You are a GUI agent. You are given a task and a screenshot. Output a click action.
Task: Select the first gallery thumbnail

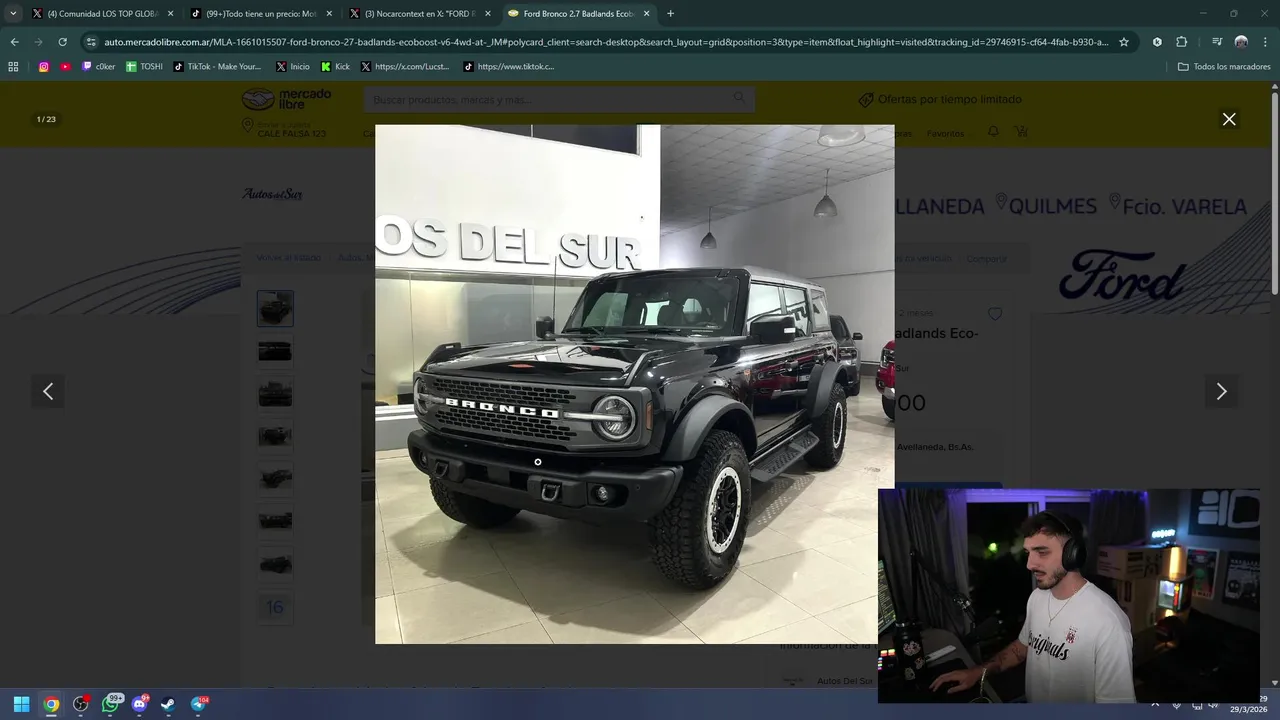[275, 308]
